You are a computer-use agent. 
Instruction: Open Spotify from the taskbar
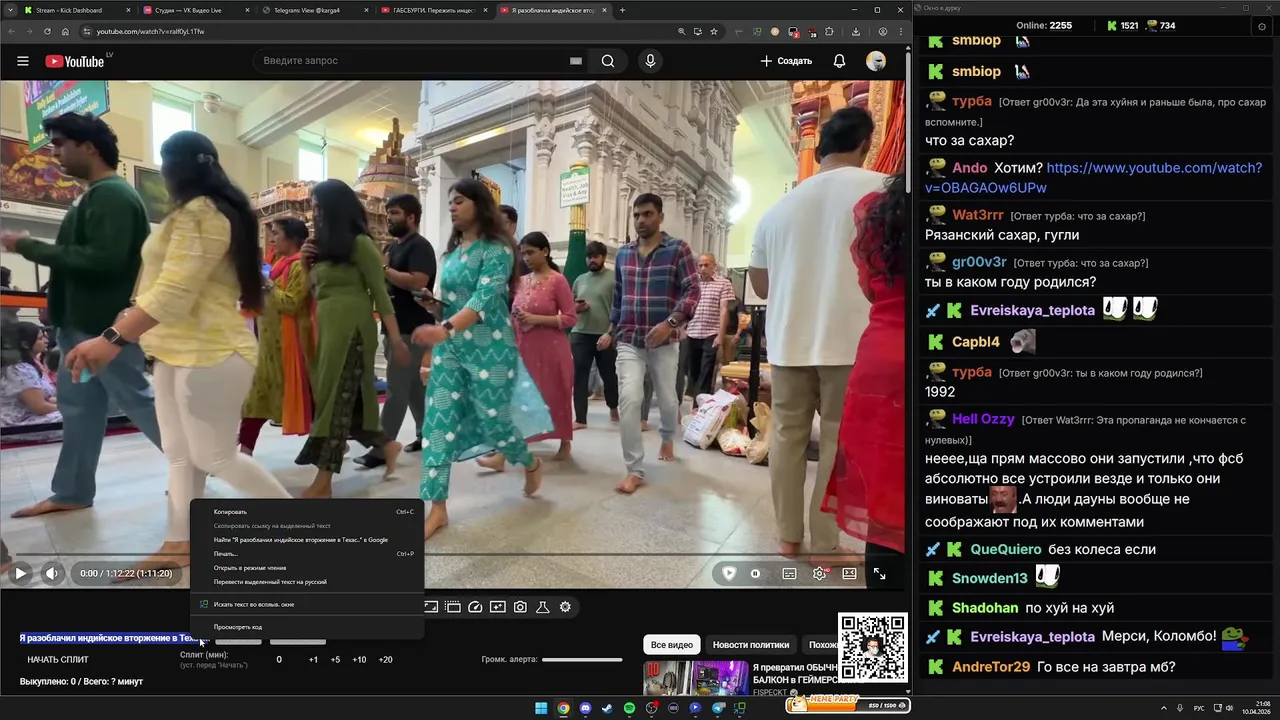point(629,708)
